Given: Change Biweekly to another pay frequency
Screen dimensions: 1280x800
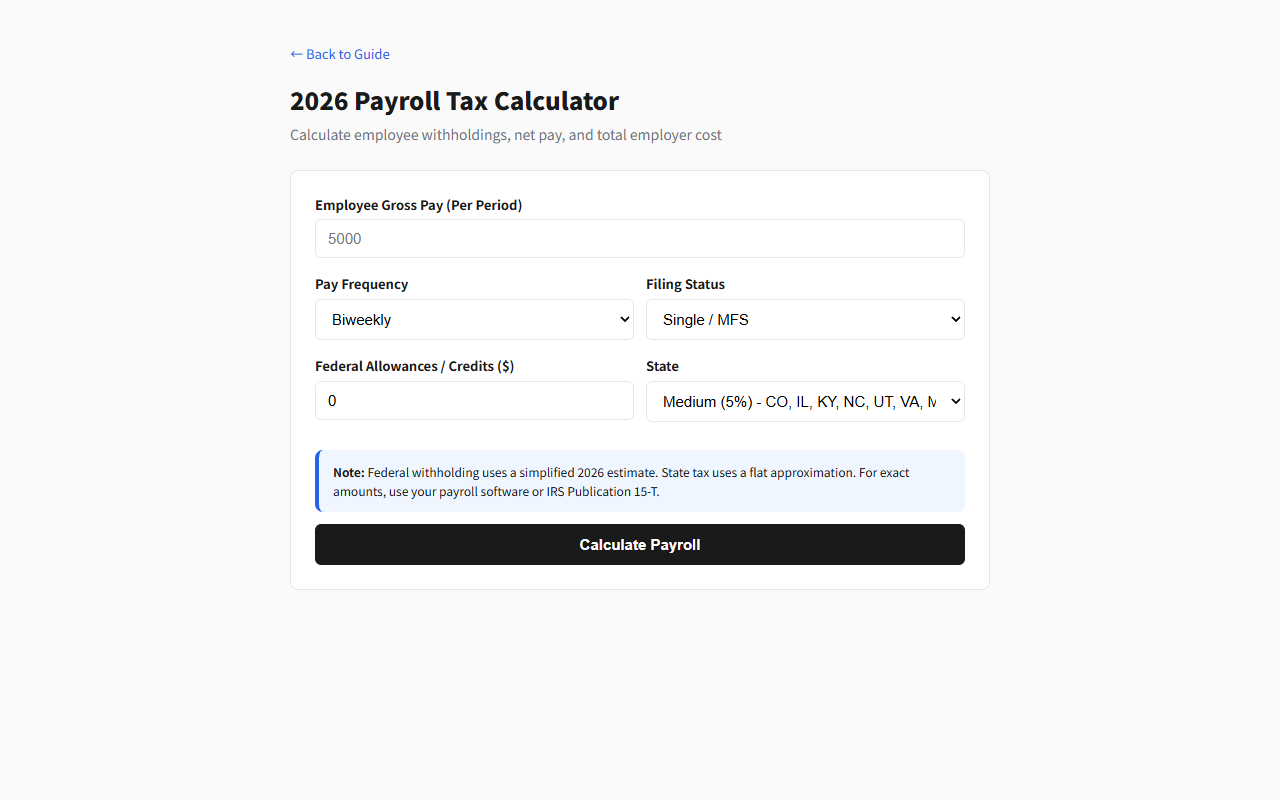Looking at the screenshot, I should pyautogui.click(x=474, y=319).
